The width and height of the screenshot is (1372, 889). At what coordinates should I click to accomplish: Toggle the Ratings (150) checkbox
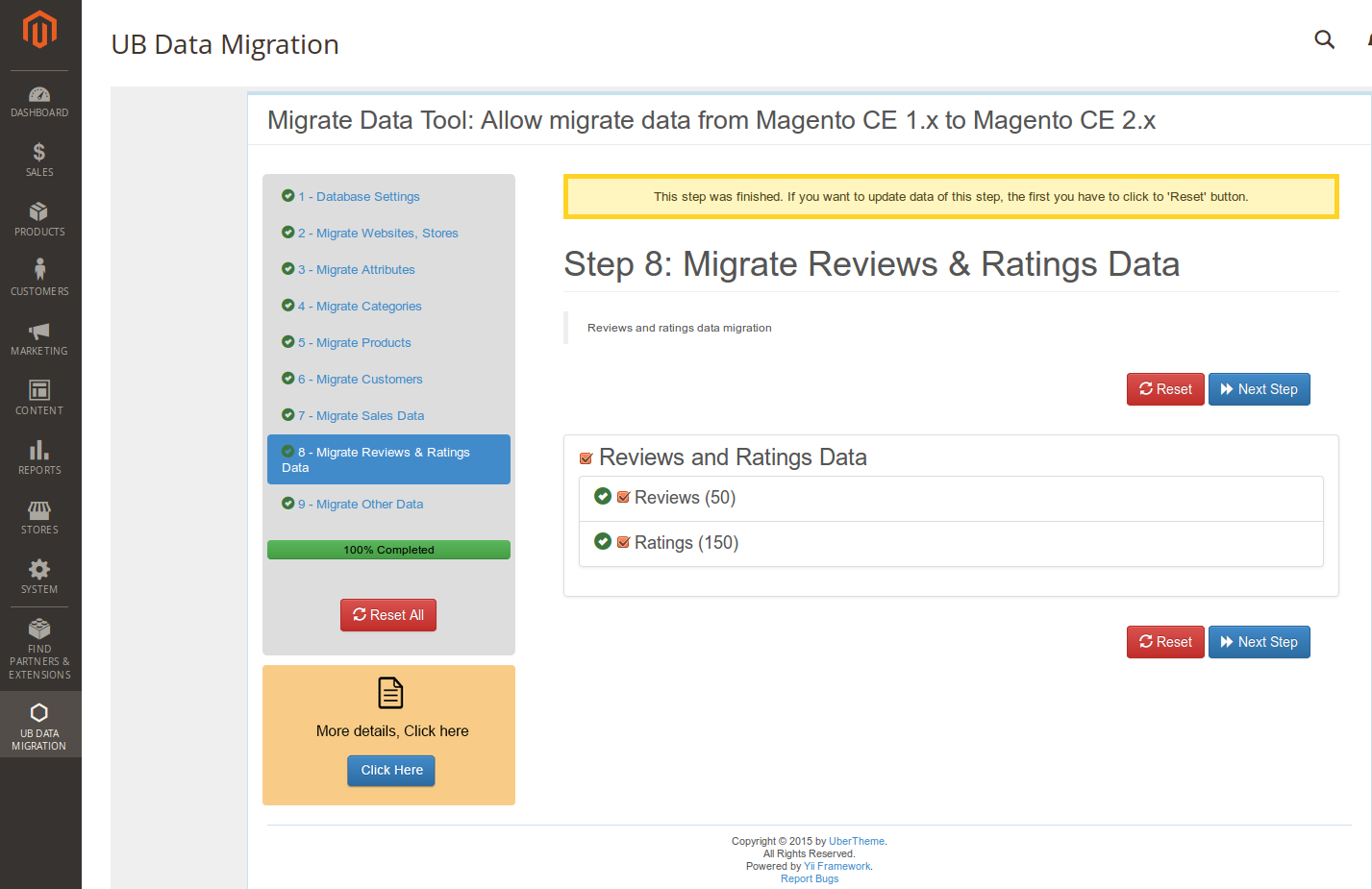pos(623,542)
